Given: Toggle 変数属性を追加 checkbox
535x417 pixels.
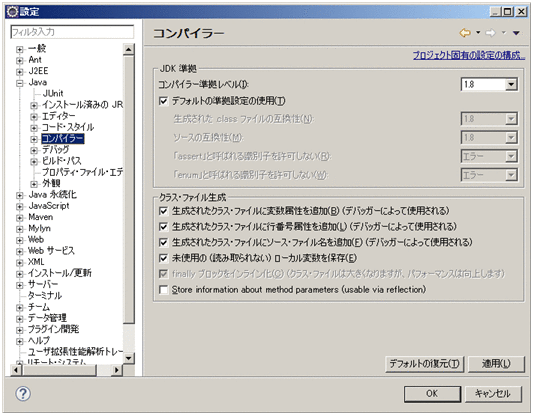Looking at the screenshot, I should [163, 211].
